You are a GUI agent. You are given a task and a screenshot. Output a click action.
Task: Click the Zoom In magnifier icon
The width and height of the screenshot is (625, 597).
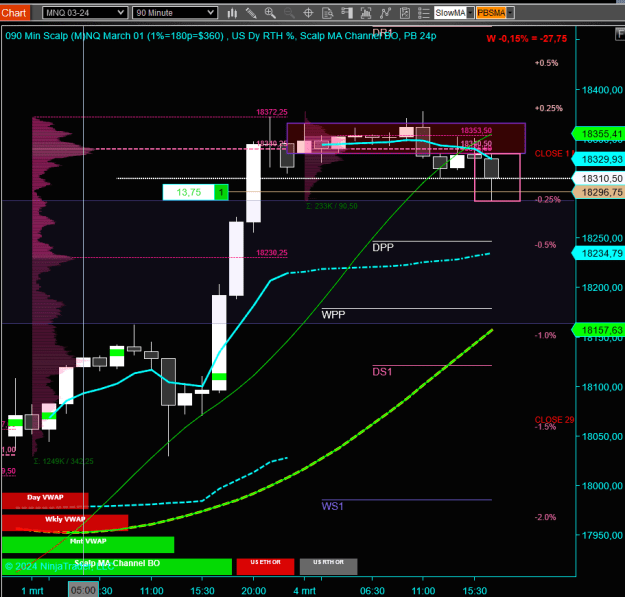pyautogui.click(x=270, y=13)
